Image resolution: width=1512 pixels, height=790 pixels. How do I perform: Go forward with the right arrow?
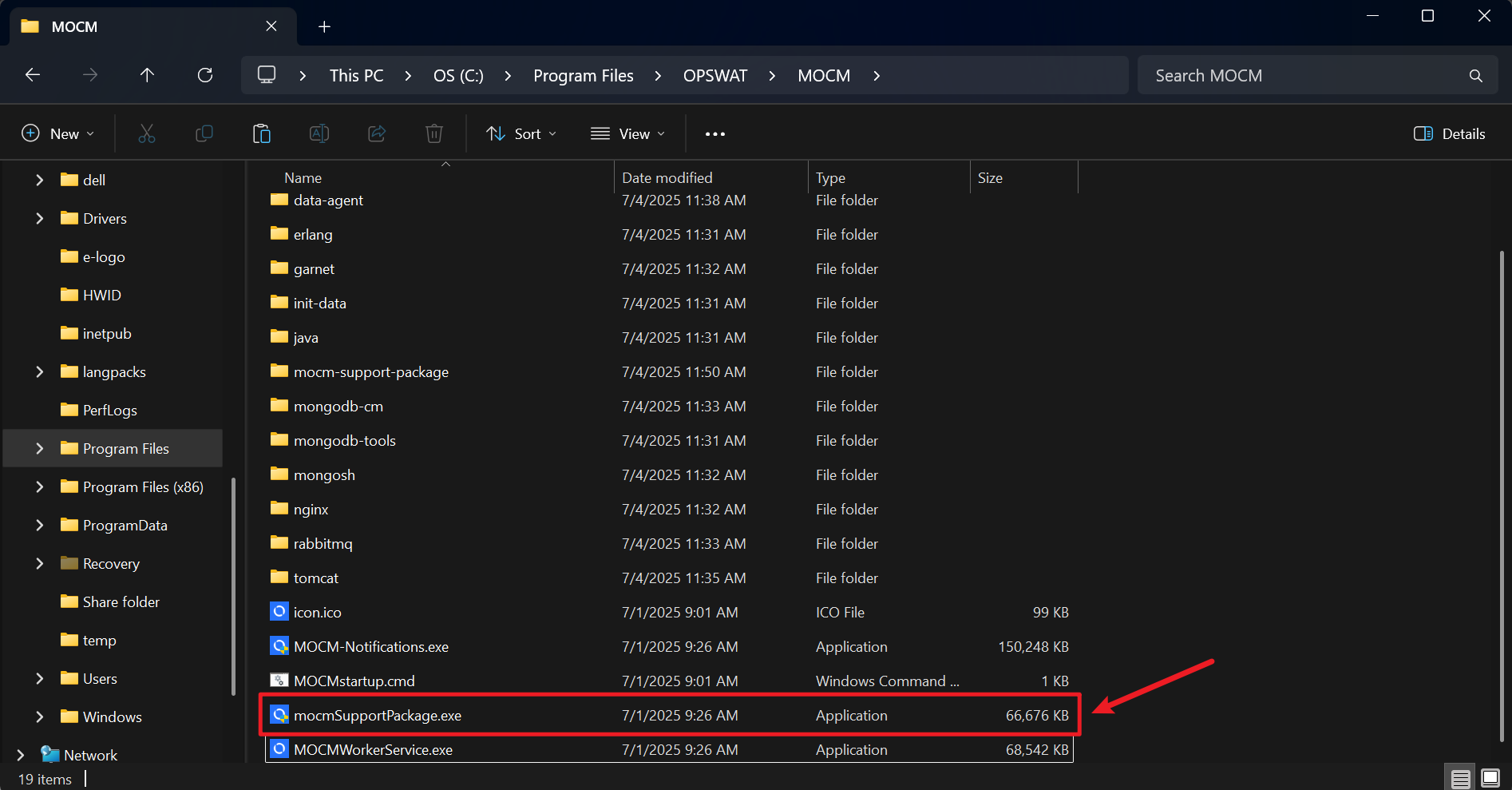tap(90, 75)
